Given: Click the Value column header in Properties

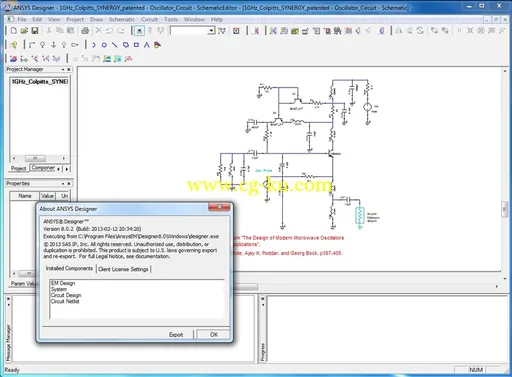Looking at the screenshot, I should coord(47,196).
